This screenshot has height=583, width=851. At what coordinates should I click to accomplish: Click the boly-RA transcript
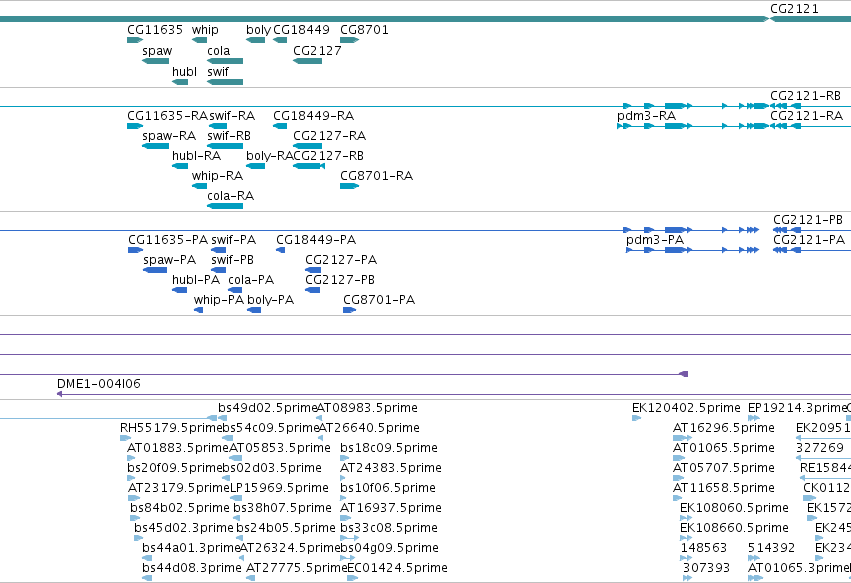click(255, 166)
